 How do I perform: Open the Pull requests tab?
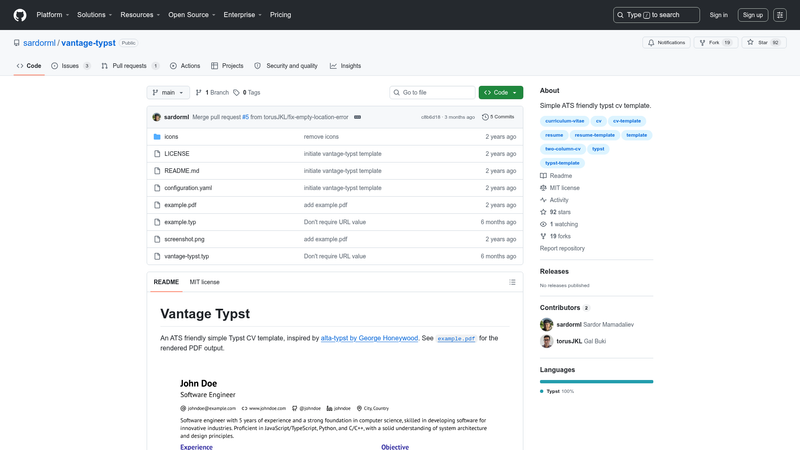click(130, 66)
